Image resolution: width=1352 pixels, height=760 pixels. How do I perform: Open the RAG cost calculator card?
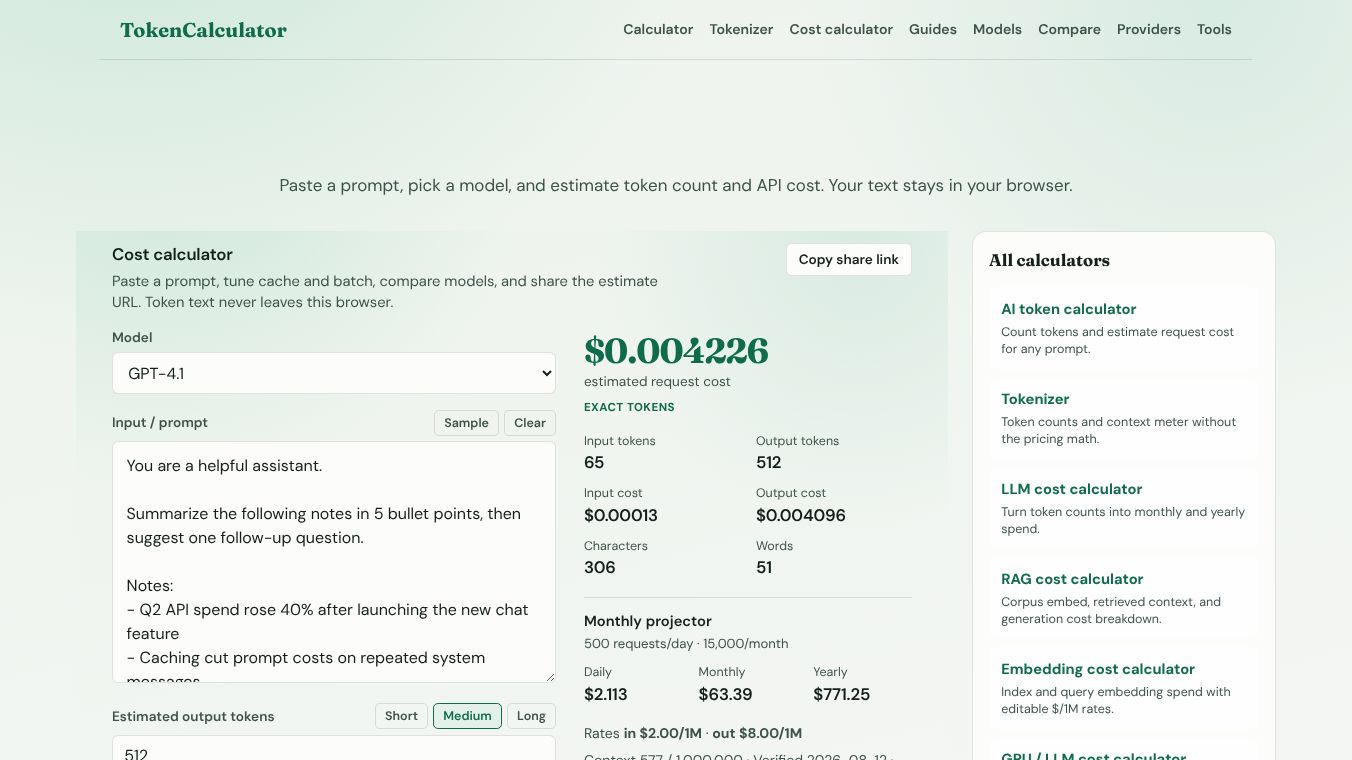click(x=1124, y=598)
